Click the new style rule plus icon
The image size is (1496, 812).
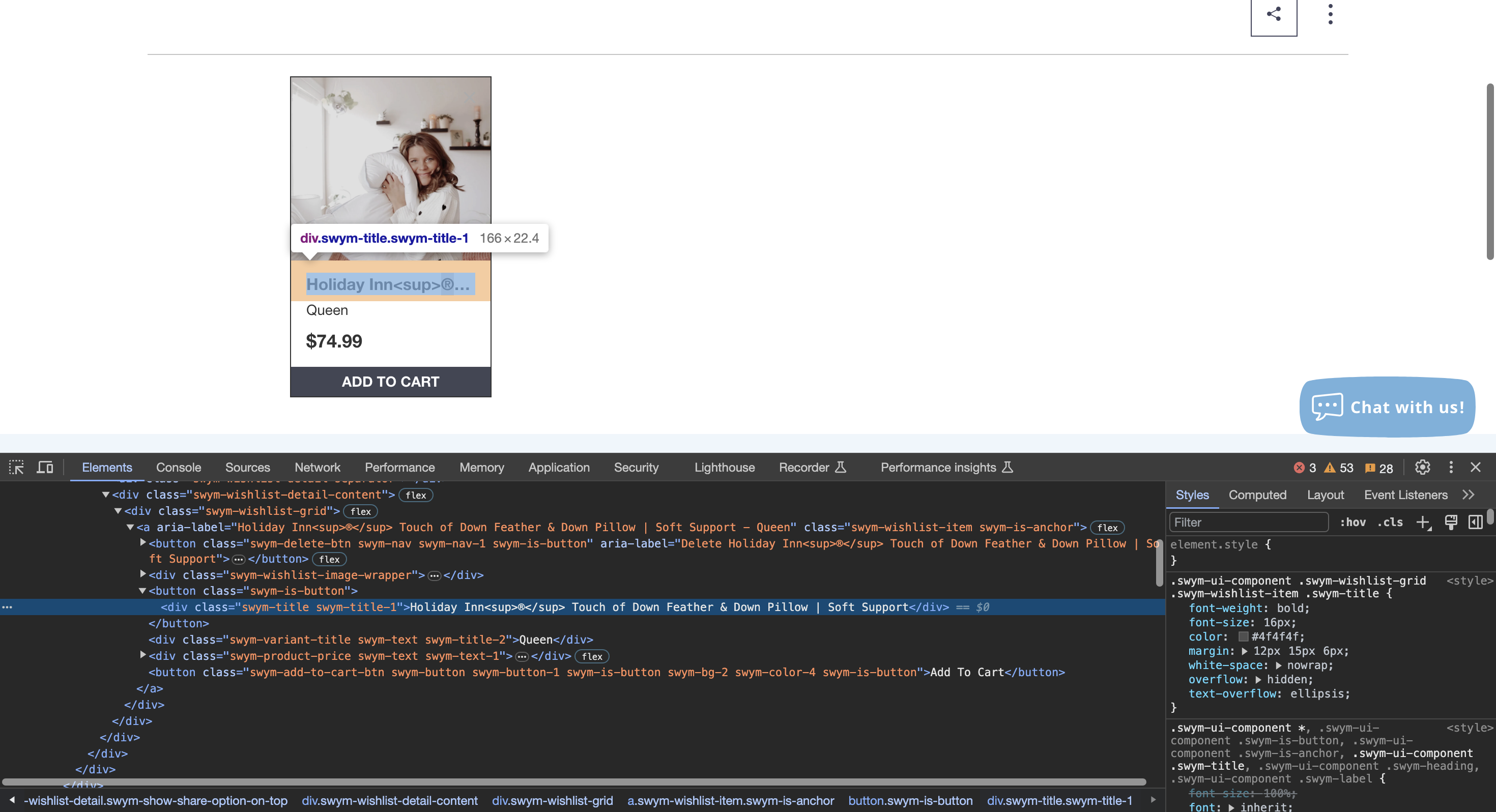coord(1423,522)
